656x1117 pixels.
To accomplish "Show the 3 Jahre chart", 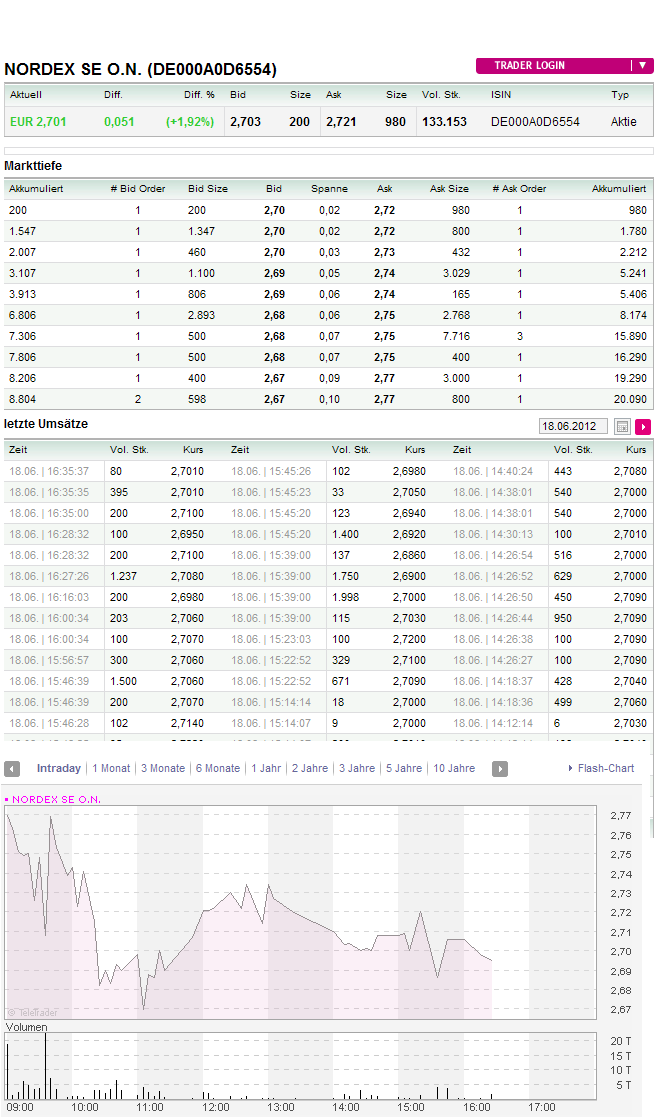I will pyautogui.click(x=357, y=768).
